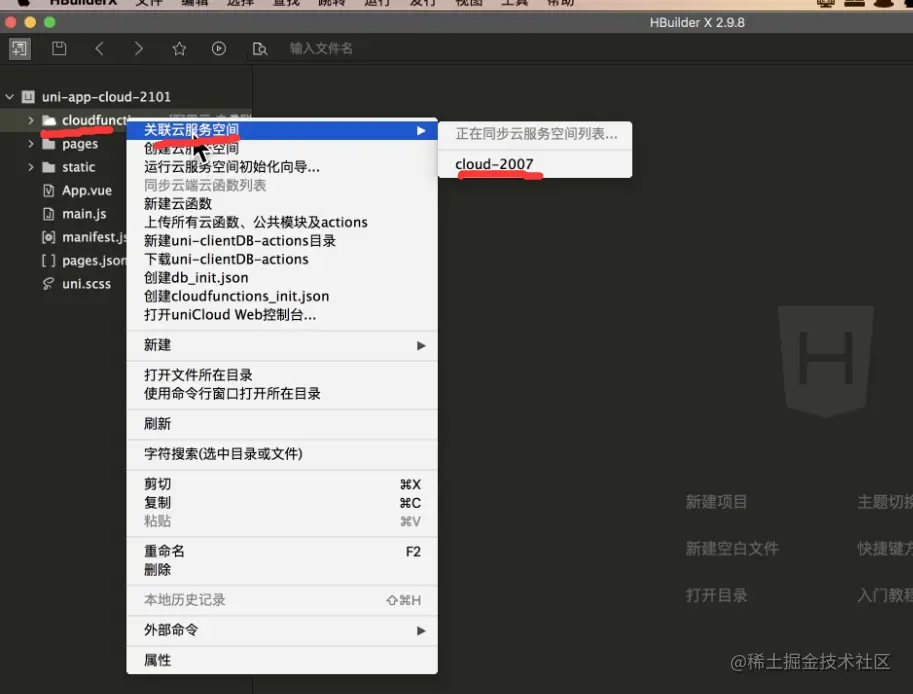Choose 字符搜索(选中目录或文件) entry
Image resolution: width=913 pixels, height=694 pixels.
(x=282, y=454)
